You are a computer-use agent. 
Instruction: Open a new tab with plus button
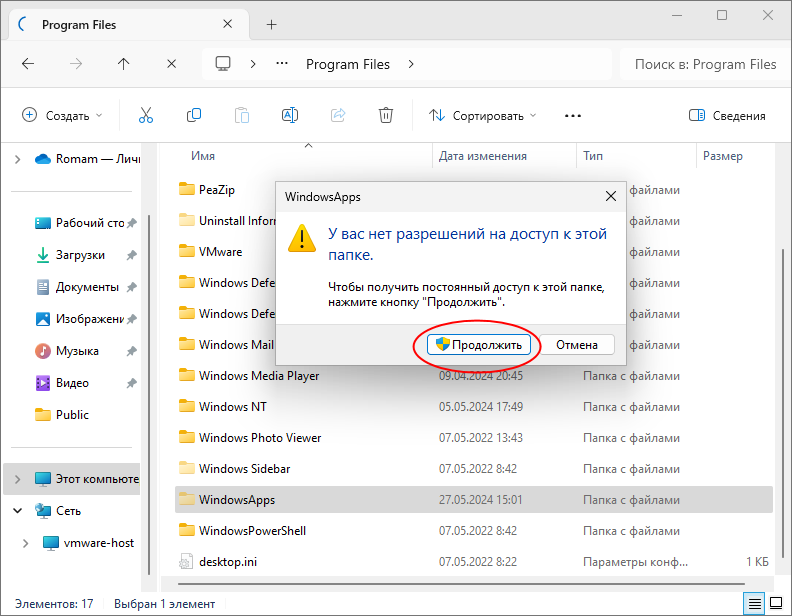pos(272,24)
